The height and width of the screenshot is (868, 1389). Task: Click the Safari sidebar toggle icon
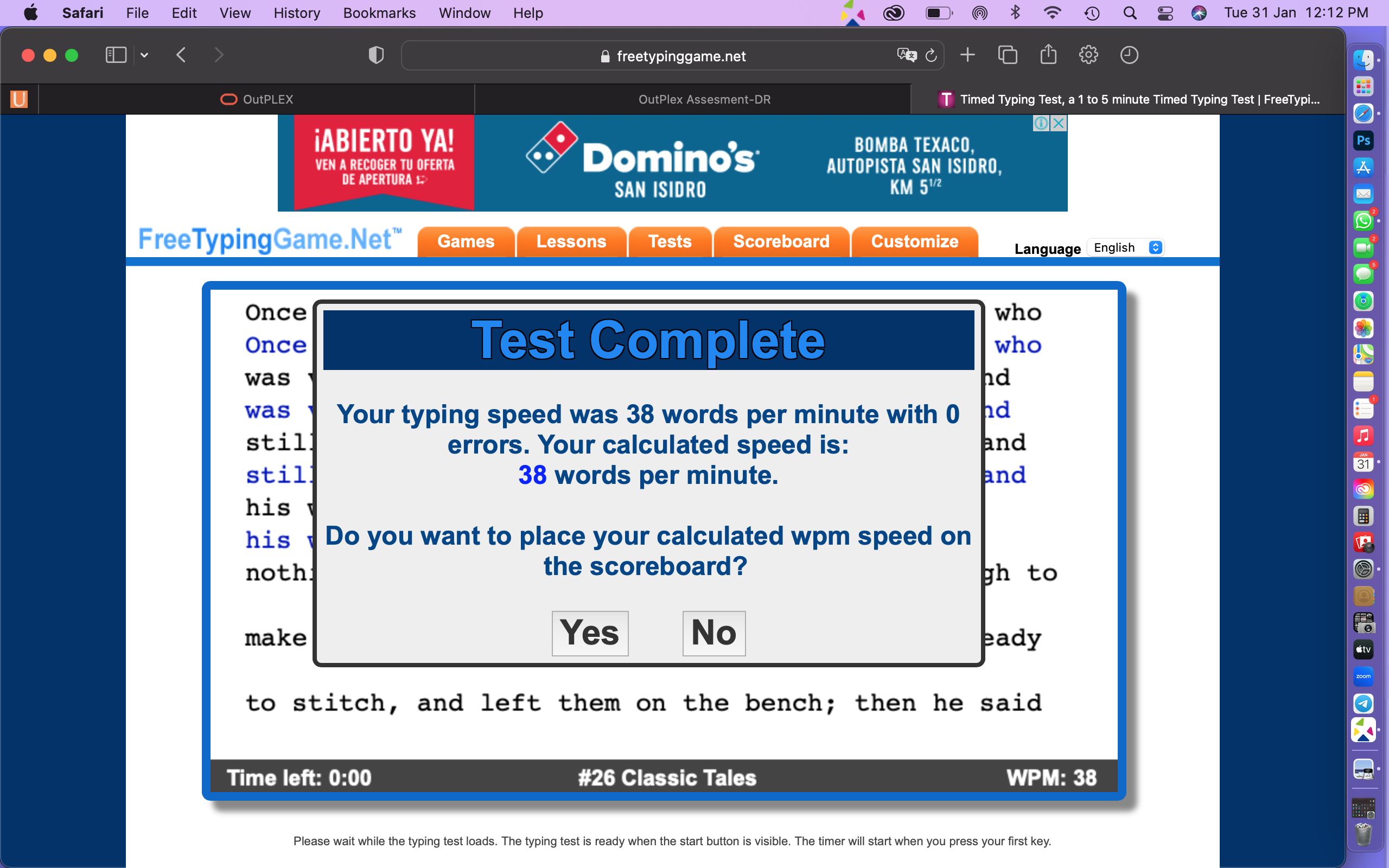click(116, 55)
